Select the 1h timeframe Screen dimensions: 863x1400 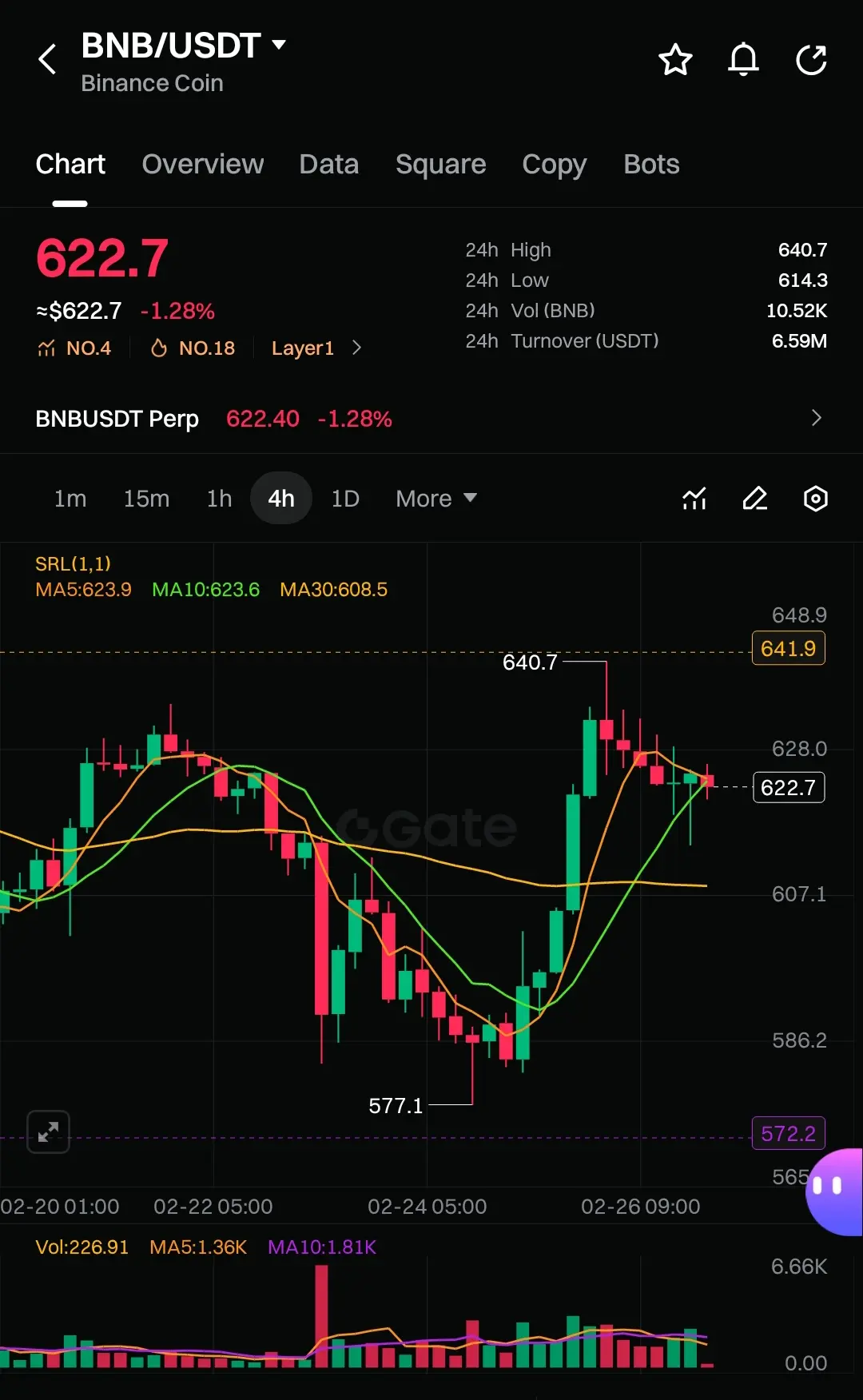(x=220, y=499)
